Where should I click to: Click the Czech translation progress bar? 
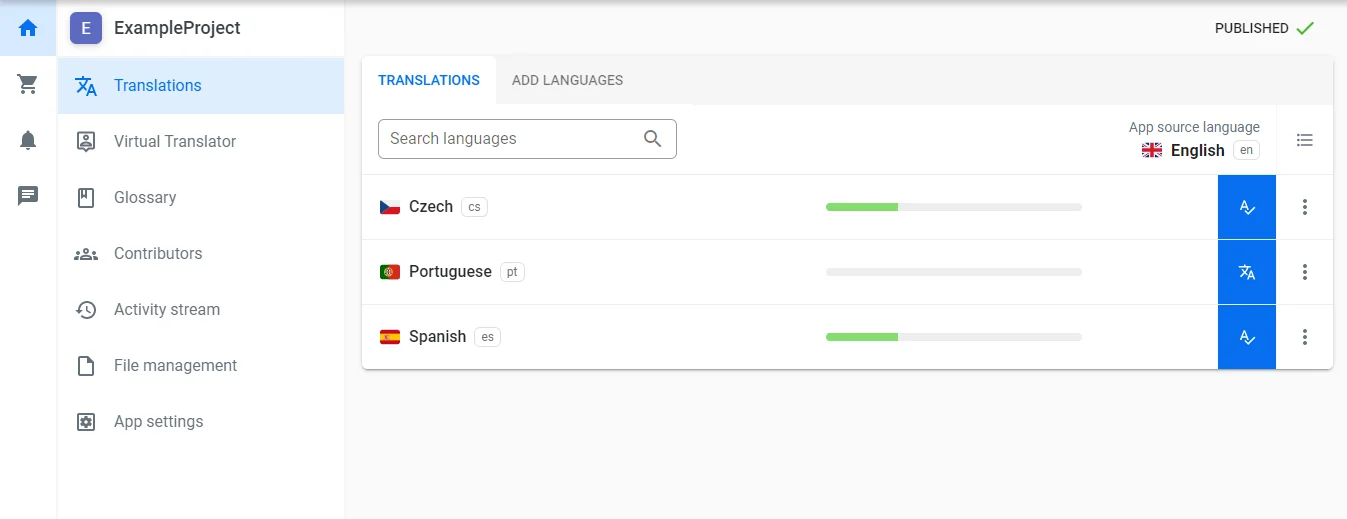point(954,207)
